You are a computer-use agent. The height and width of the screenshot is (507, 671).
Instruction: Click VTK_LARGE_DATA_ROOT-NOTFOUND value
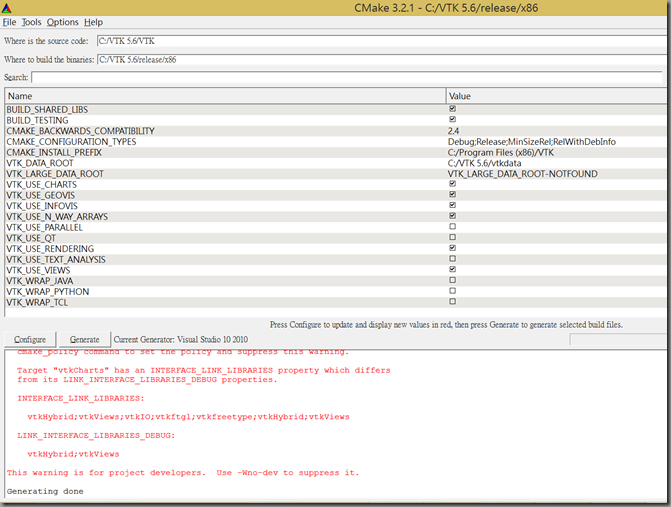523,174
